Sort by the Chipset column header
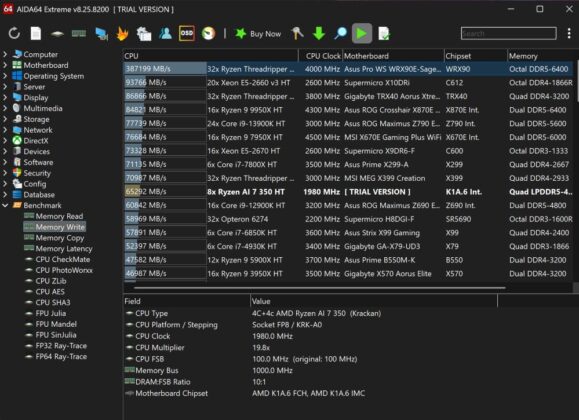 point(476,56)
